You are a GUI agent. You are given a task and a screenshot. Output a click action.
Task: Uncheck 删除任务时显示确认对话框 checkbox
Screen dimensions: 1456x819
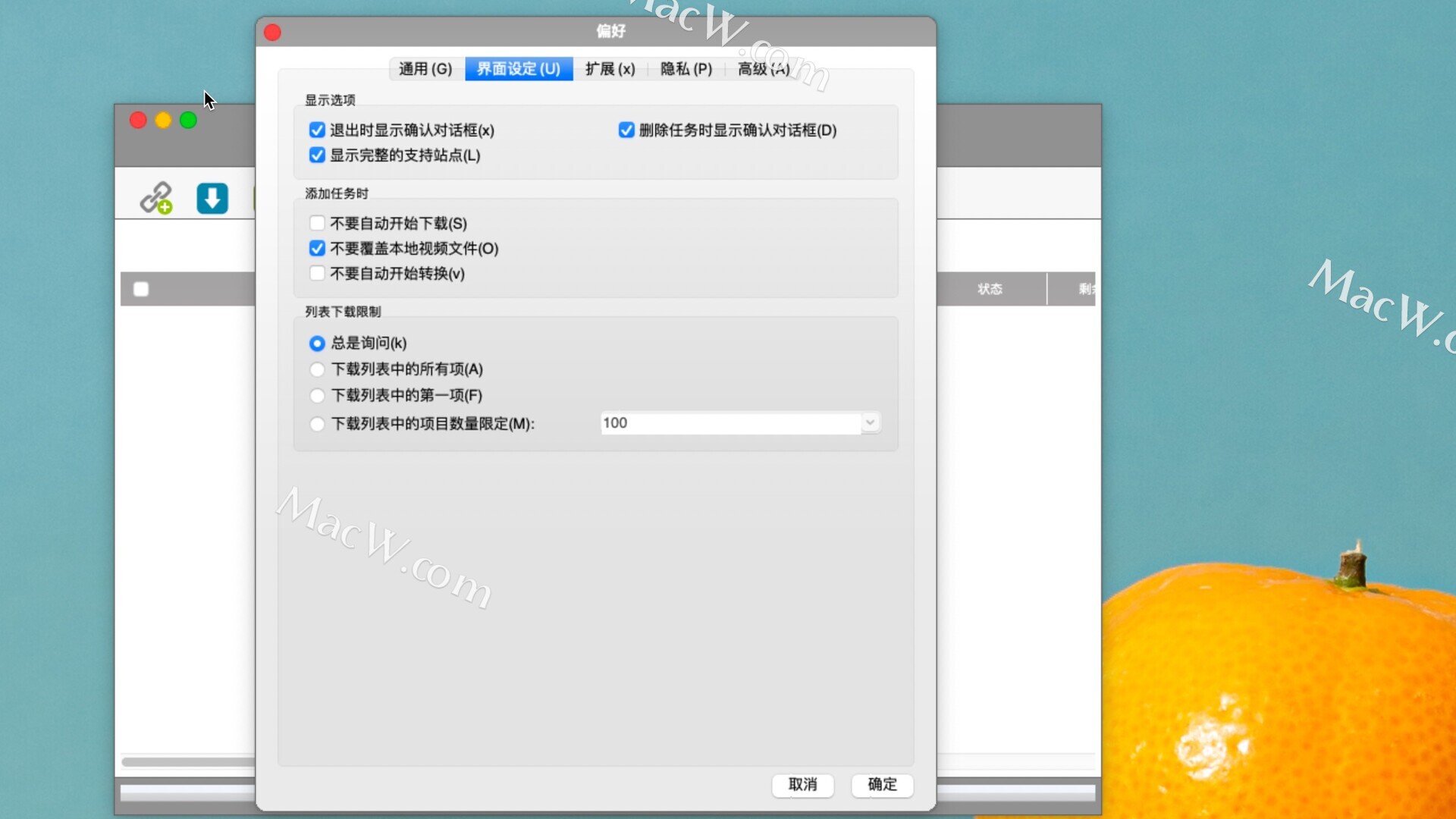tap(626, 130)
